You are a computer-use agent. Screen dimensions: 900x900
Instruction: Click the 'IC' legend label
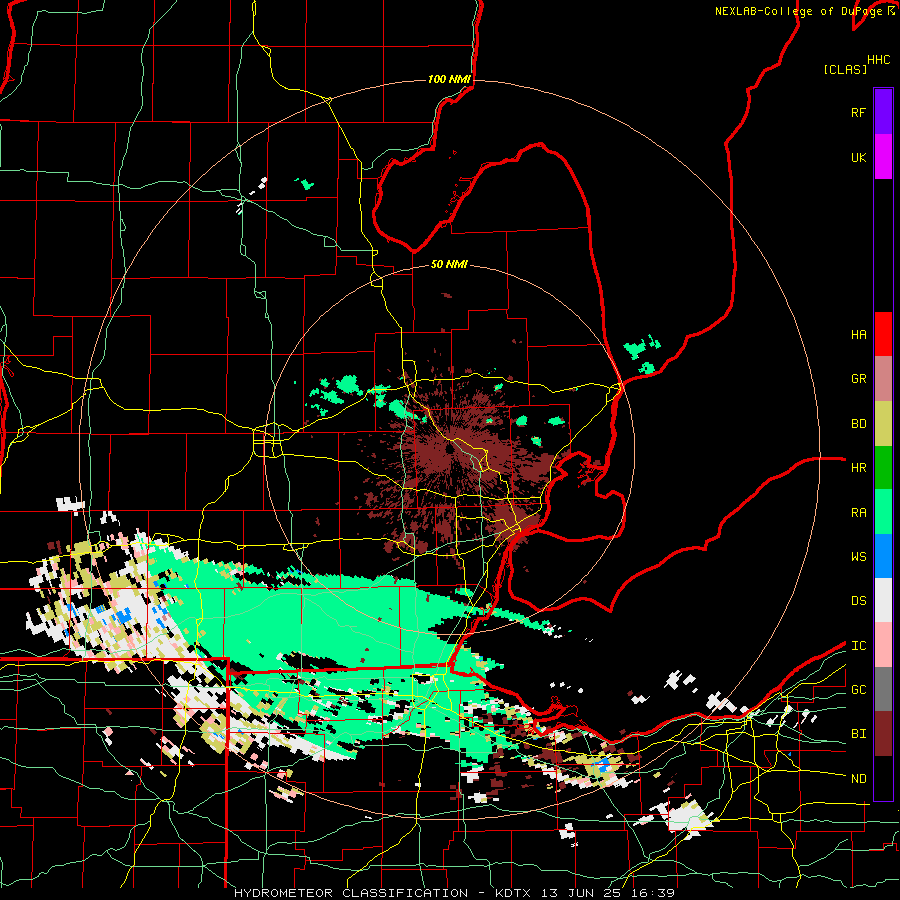point(858,646)
